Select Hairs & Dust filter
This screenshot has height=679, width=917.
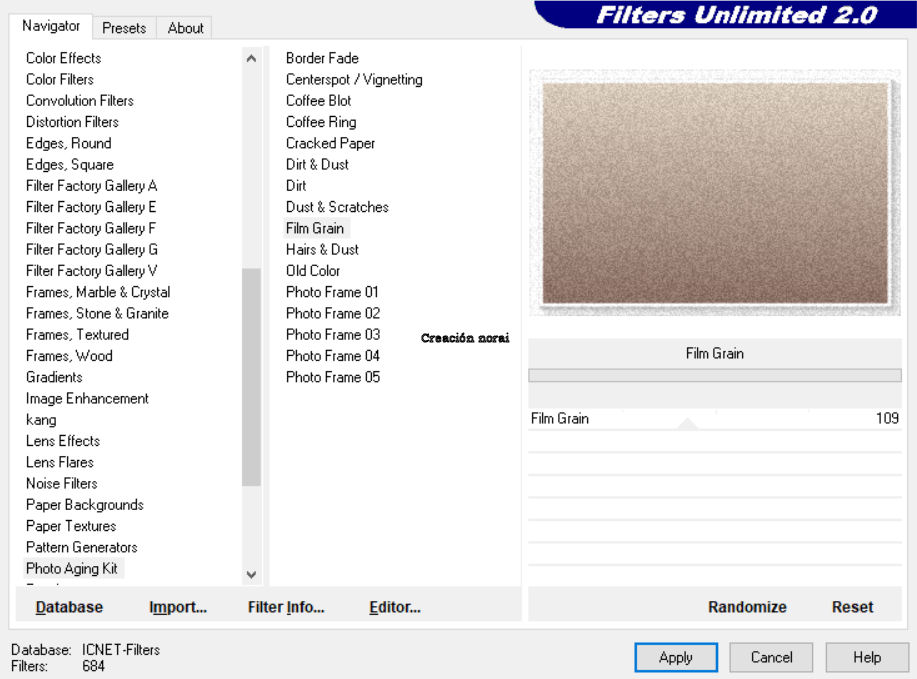(322, 250)
